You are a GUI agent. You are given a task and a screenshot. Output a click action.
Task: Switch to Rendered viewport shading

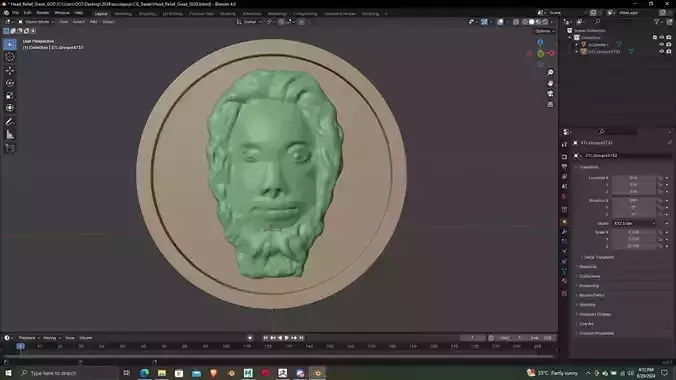[x=545, y=22]
